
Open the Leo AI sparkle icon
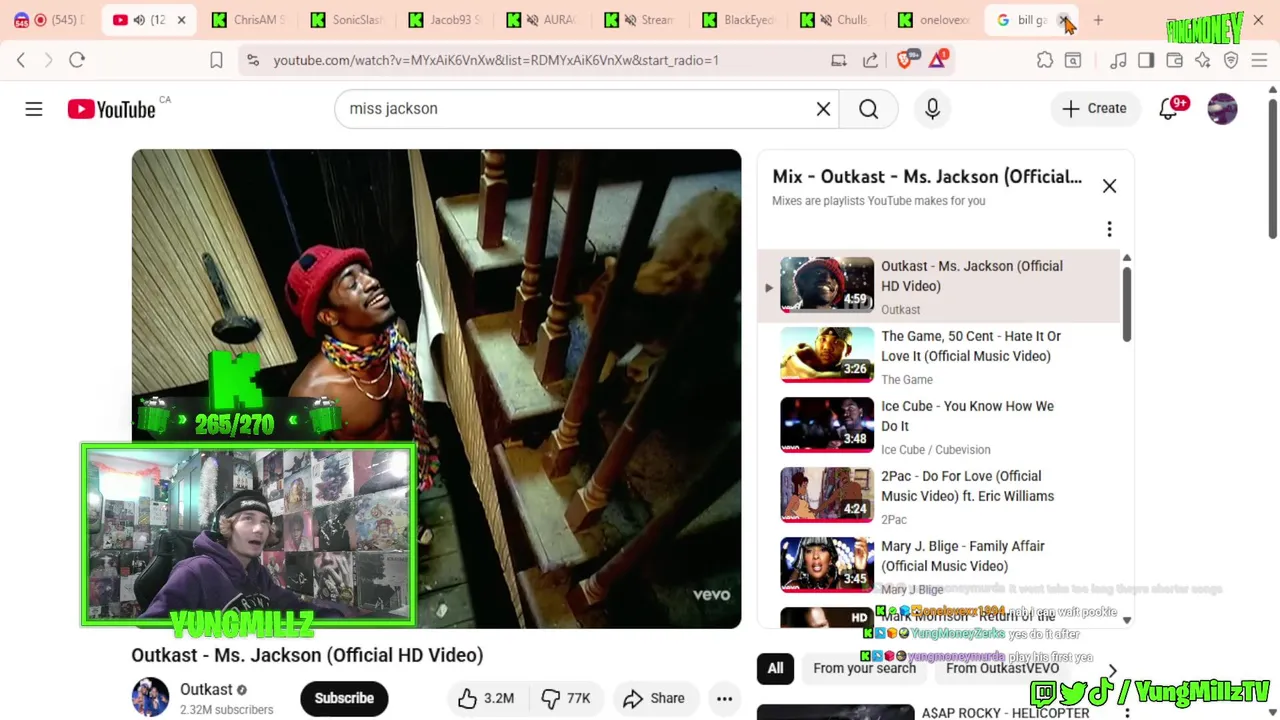coord(1202,60)
